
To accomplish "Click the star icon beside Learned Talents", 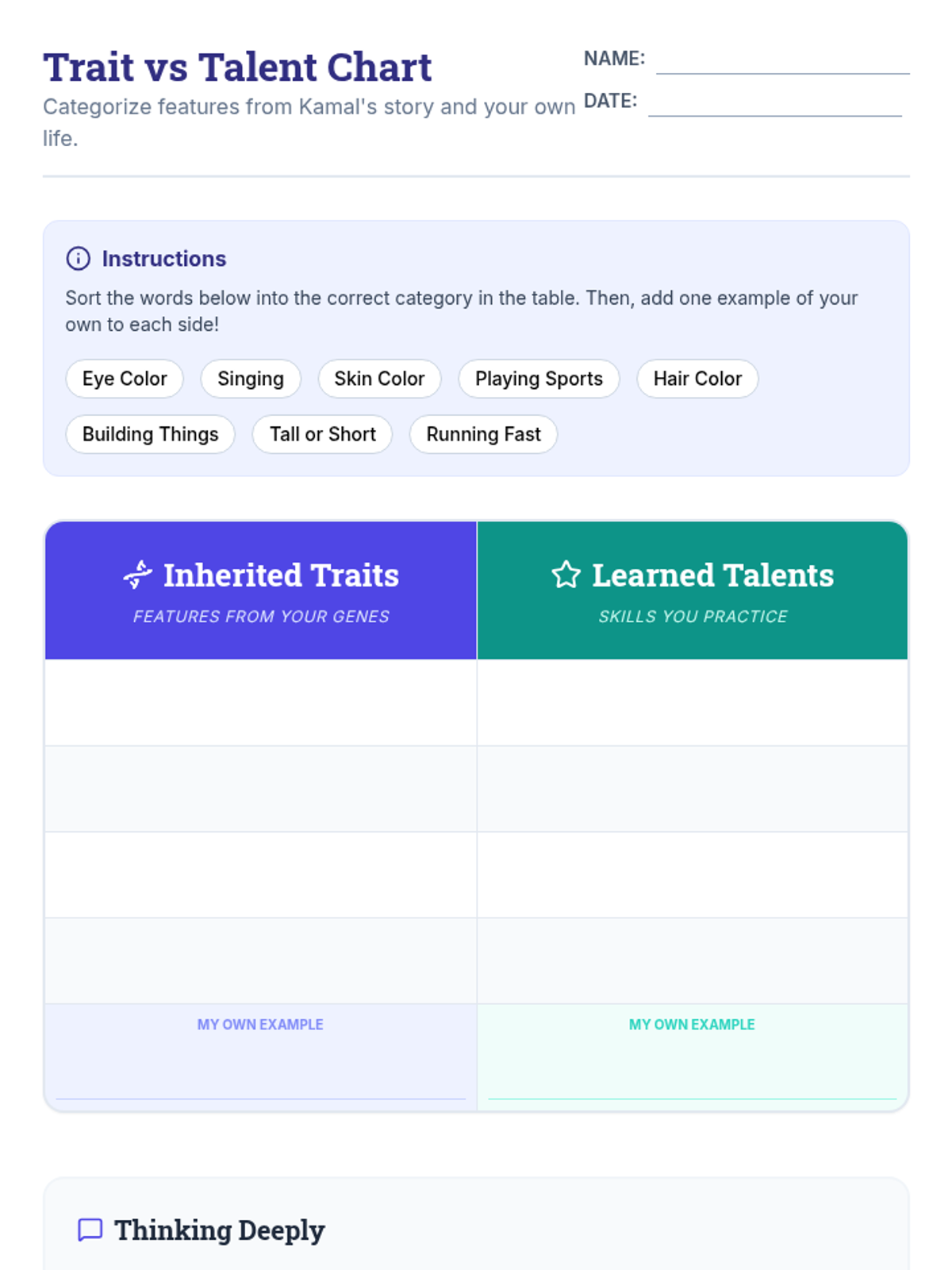I will (566, 575).
